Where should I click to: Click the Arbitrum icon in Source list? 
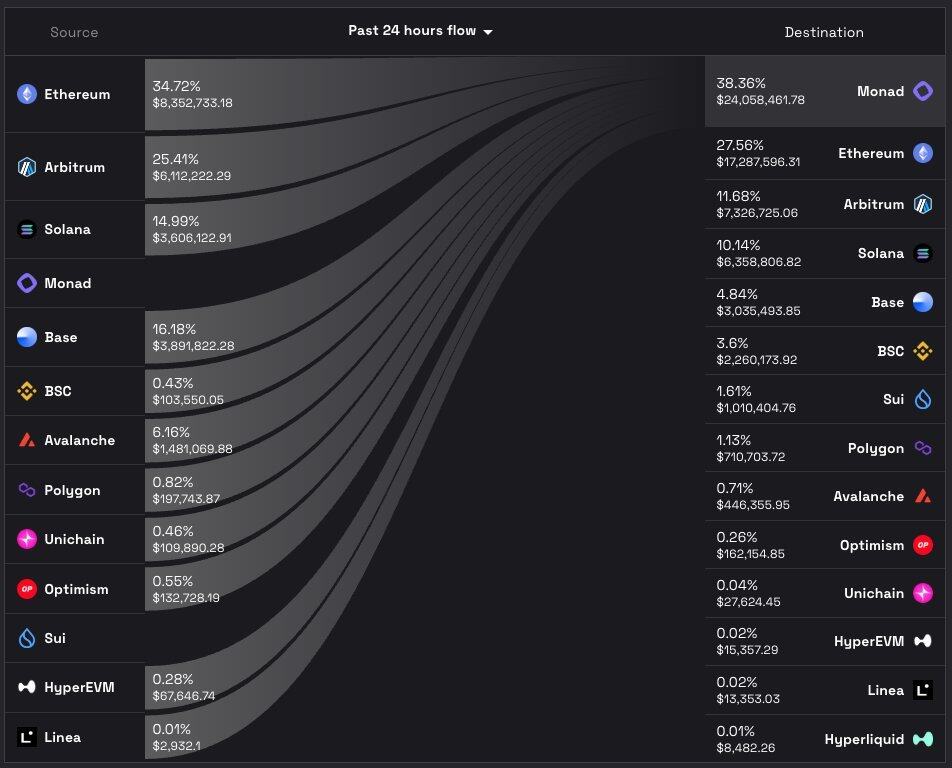(x=27, y=167)
